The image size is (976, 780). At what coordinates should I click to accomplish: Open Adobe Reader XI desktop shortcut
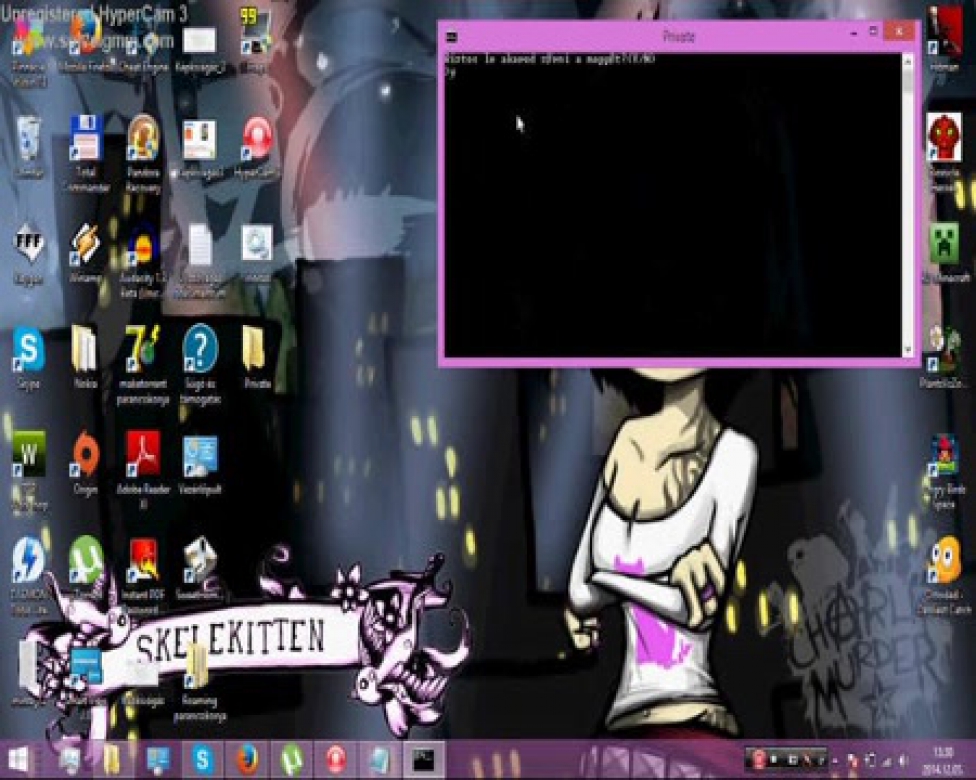pyautogui.click(x=143, y=470)
